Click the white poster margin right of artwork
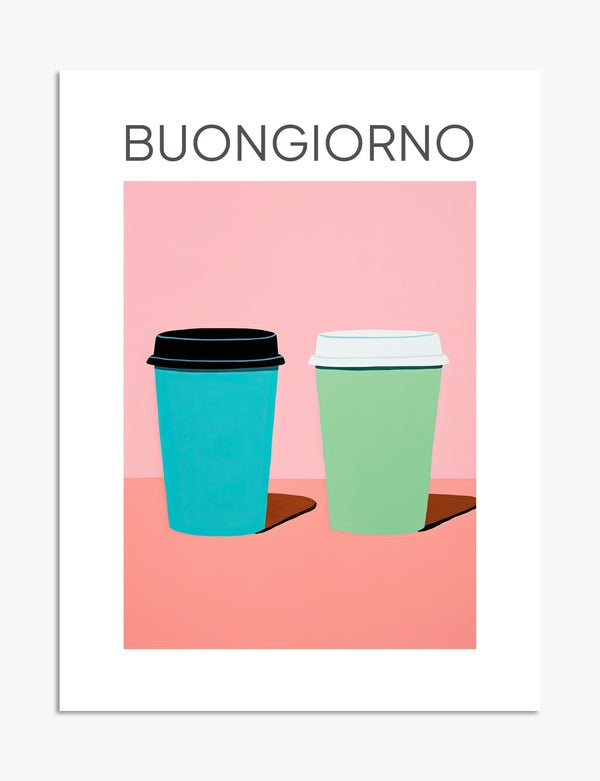Viewport: 600px width, 781px height. coord(508,413)
